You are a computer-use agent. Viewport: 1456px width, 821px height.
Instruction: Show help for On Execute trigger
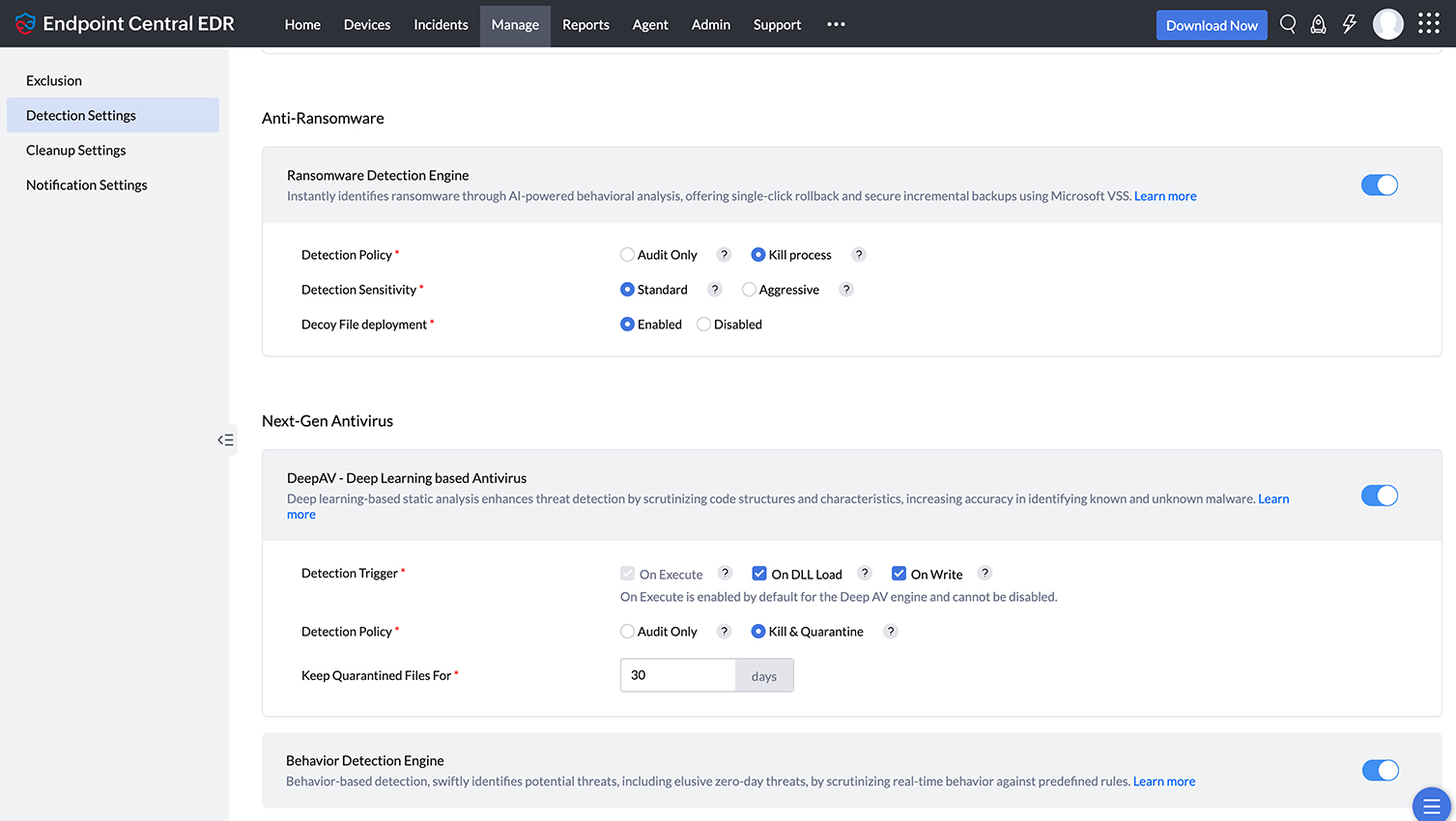coord(726,573)
